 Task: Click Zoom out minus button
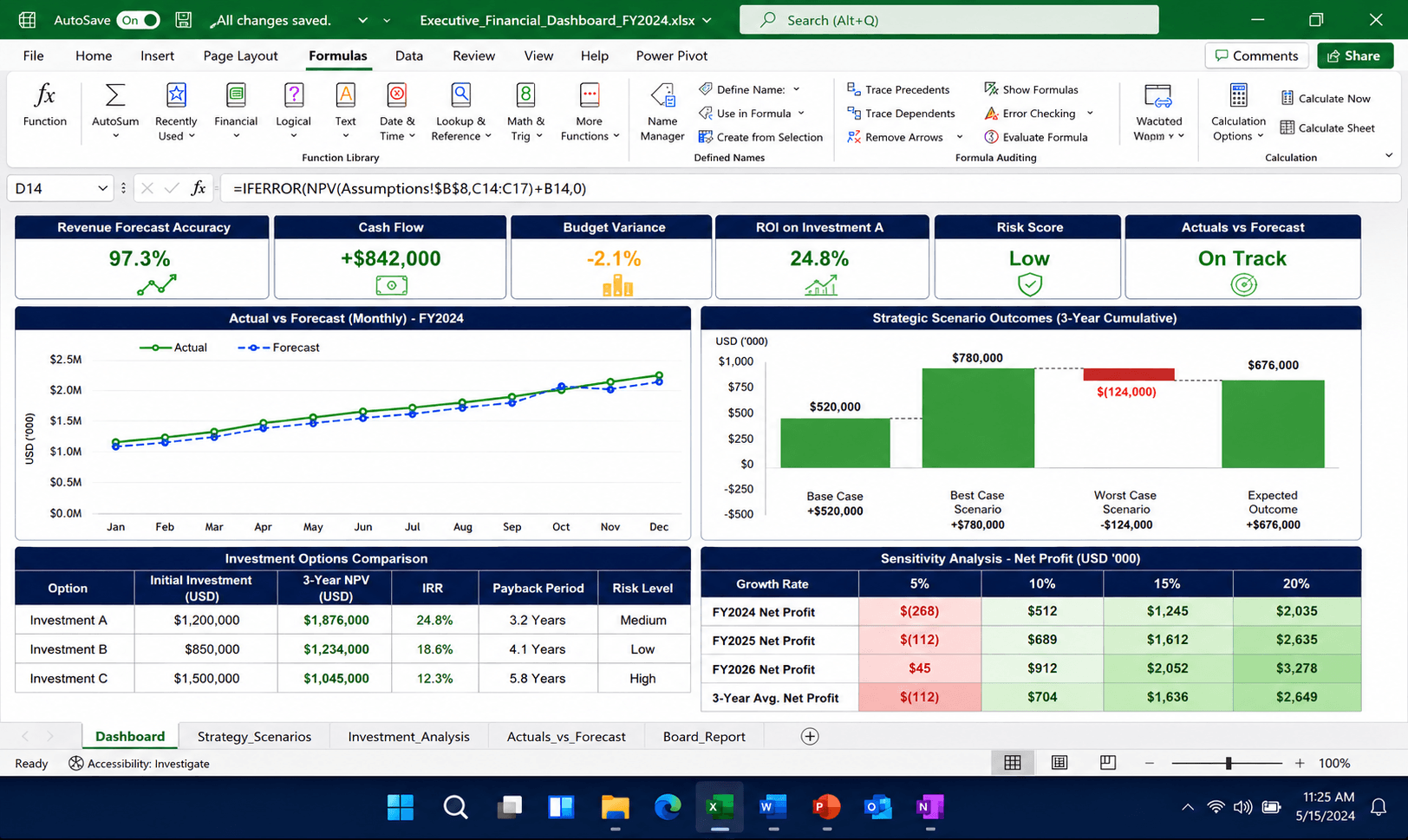pos(1150,763)
